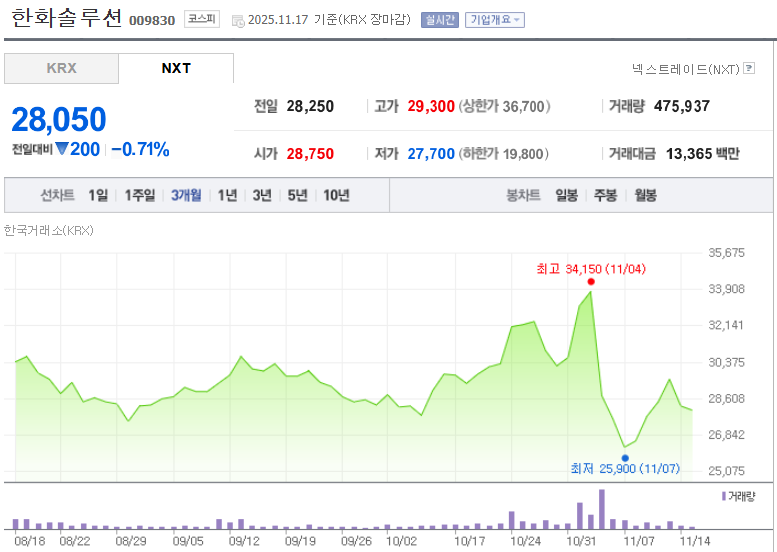Click the opening price 28,750
777x552 pixels.
pyautogui.click(x=310, y=154)
